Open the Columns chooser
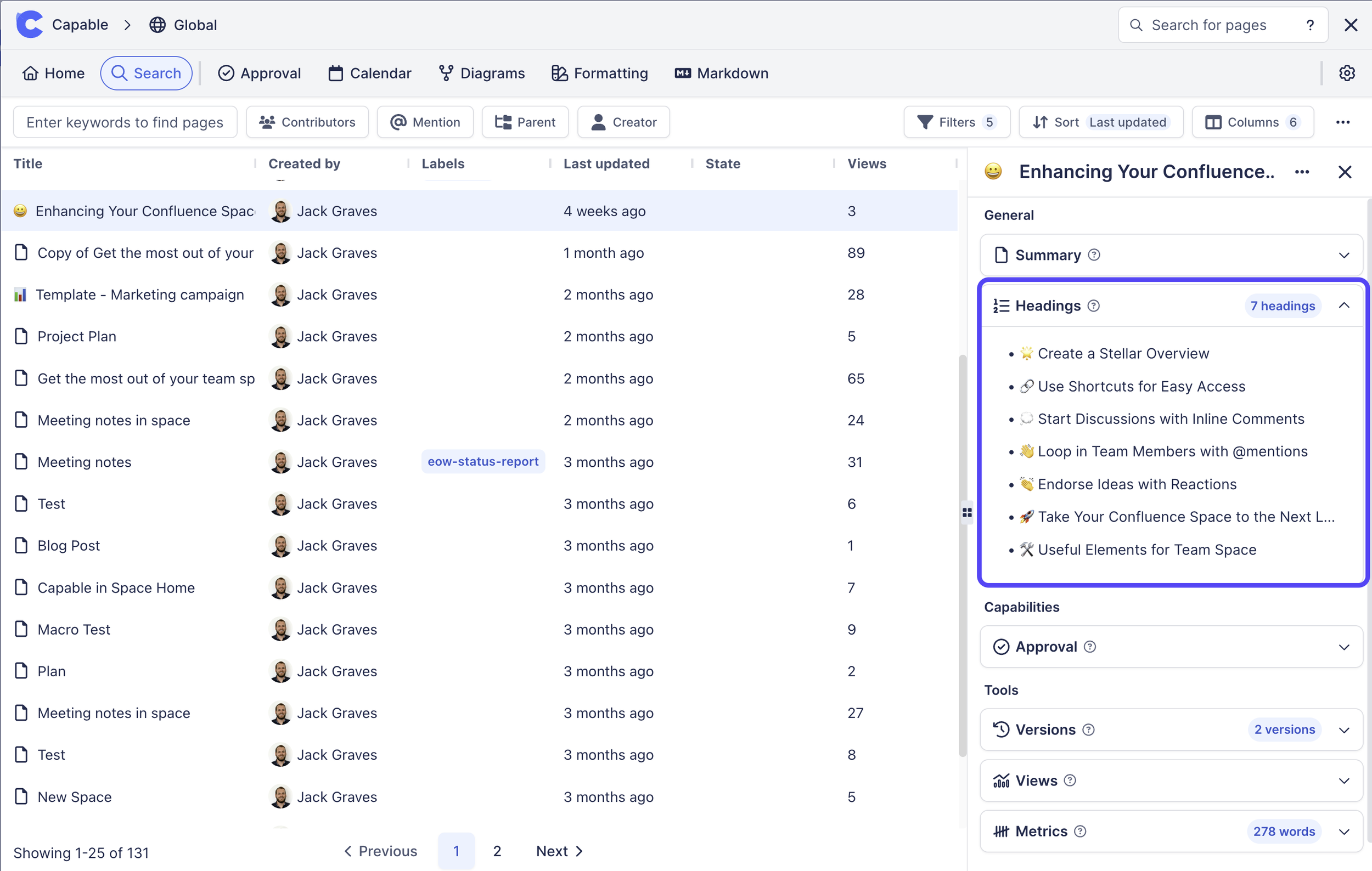 (x=1252, y=122)
